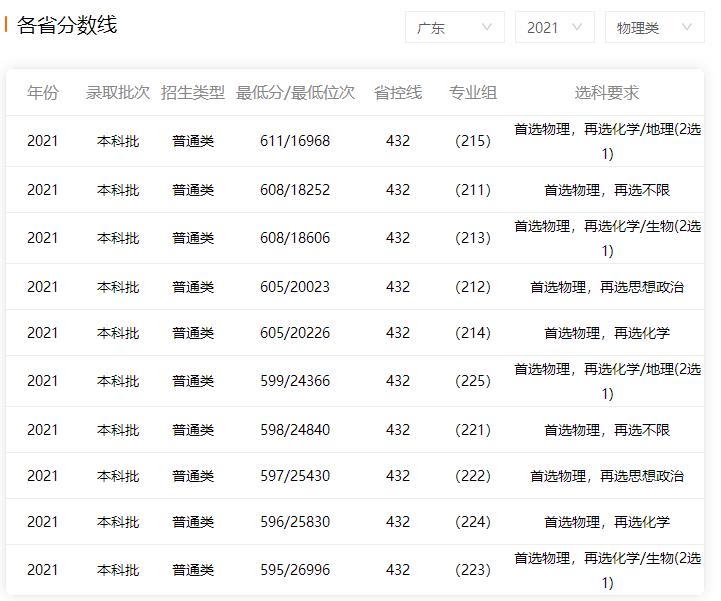Click the professional group (214) cell
This screenshot has height=601, width=721.
tap(473, 333)
